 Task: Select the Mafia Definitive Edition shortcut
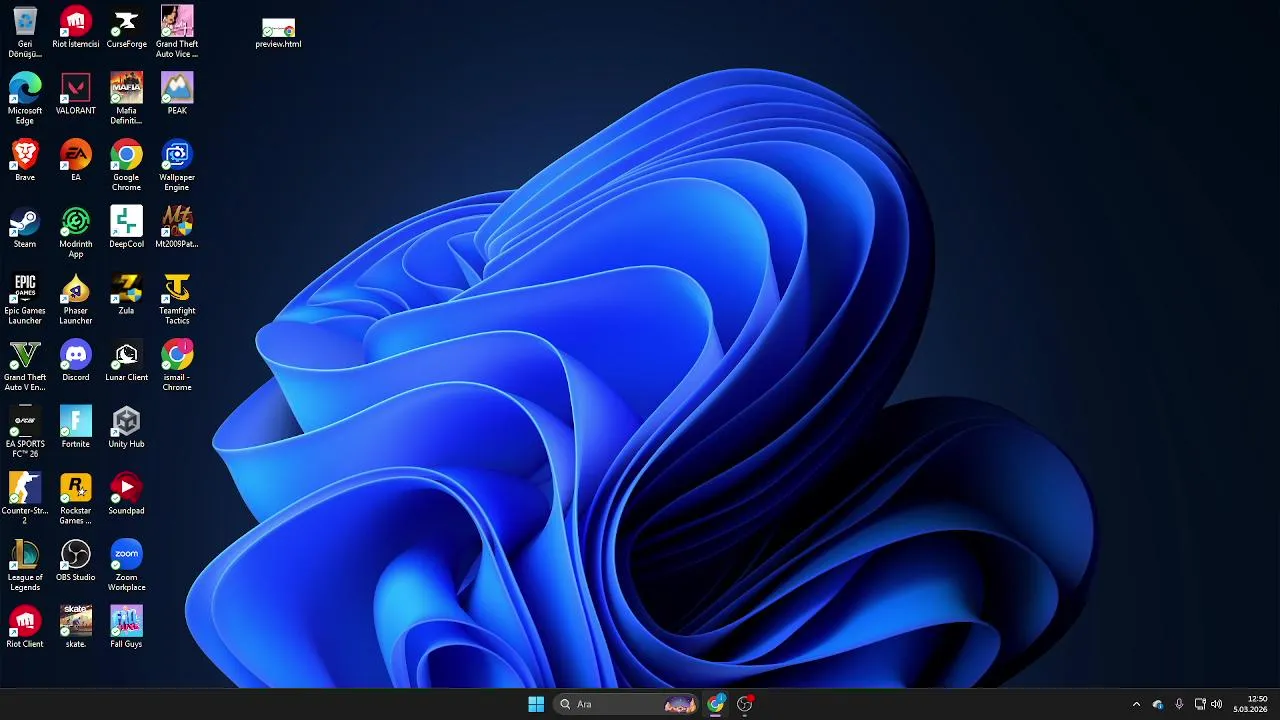coord(126,98)
